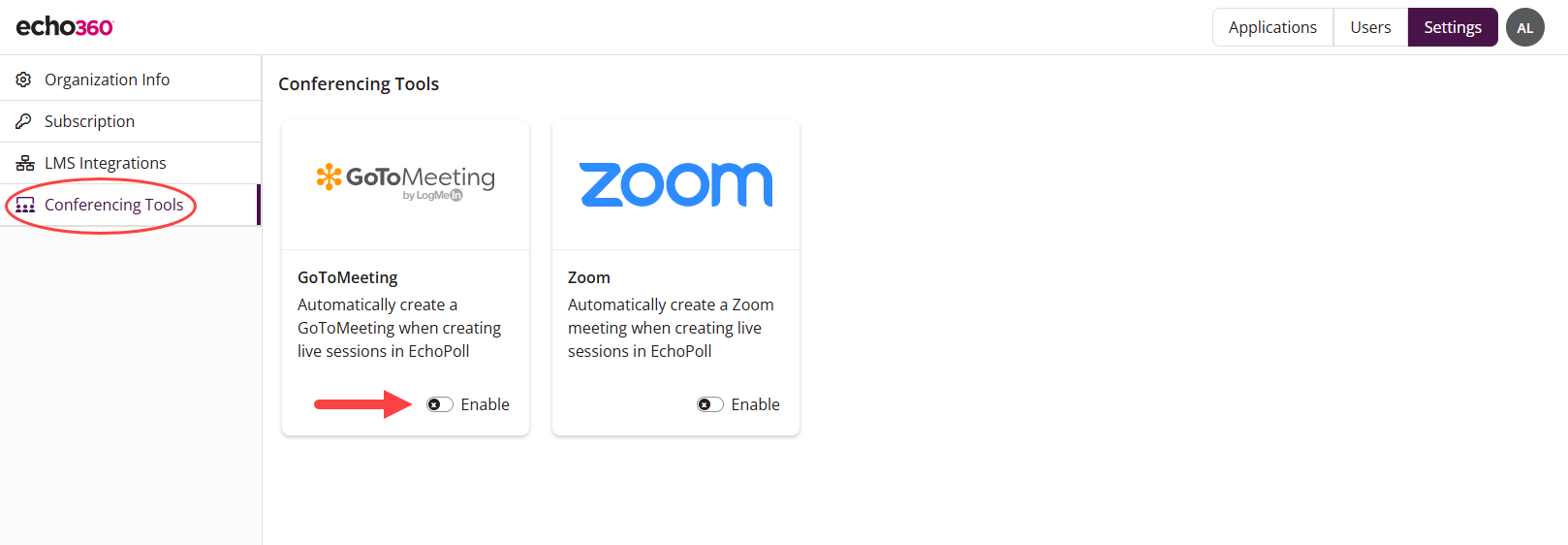Select Conferencing Tools sidebar item
The height and width of the screenshot is (545, 1568).
[113, 205]
